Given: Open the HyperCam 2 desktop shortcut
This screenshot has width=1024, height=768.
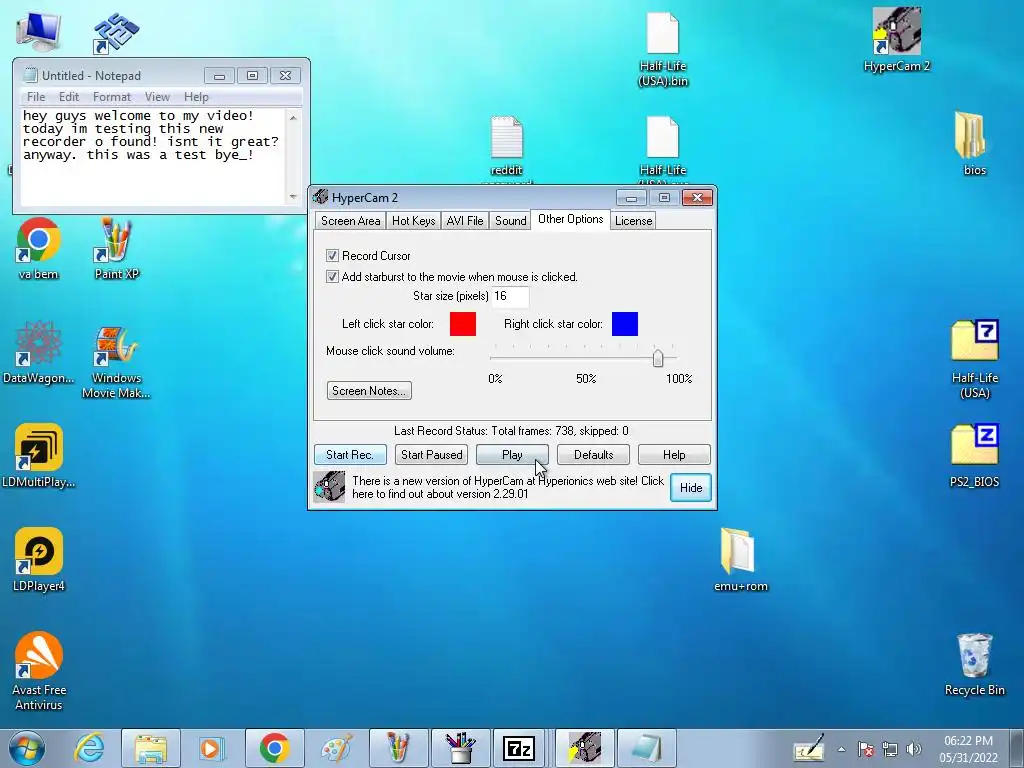Looking at the screenshot, I should pyautogui.click(x=897, y=39).
